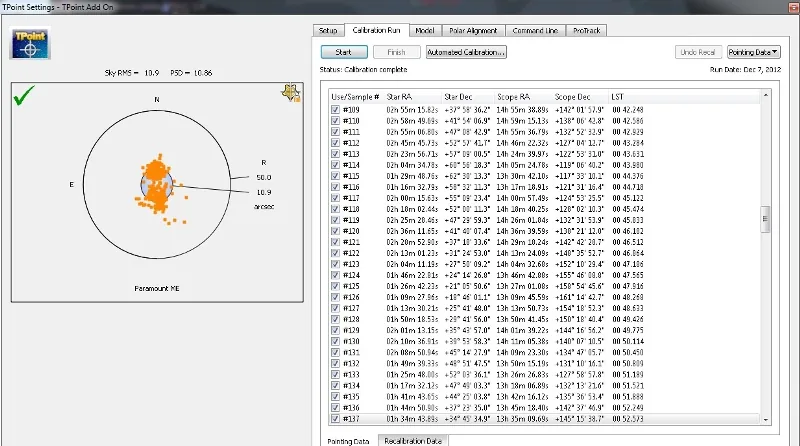Click the TPoint logo icon
Screen dimensions: 800x446
point(30,43)
